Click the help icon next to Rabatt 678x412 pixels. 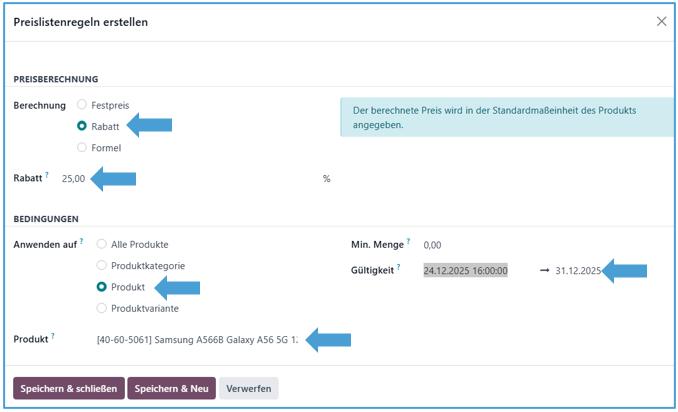coord(47,175)
